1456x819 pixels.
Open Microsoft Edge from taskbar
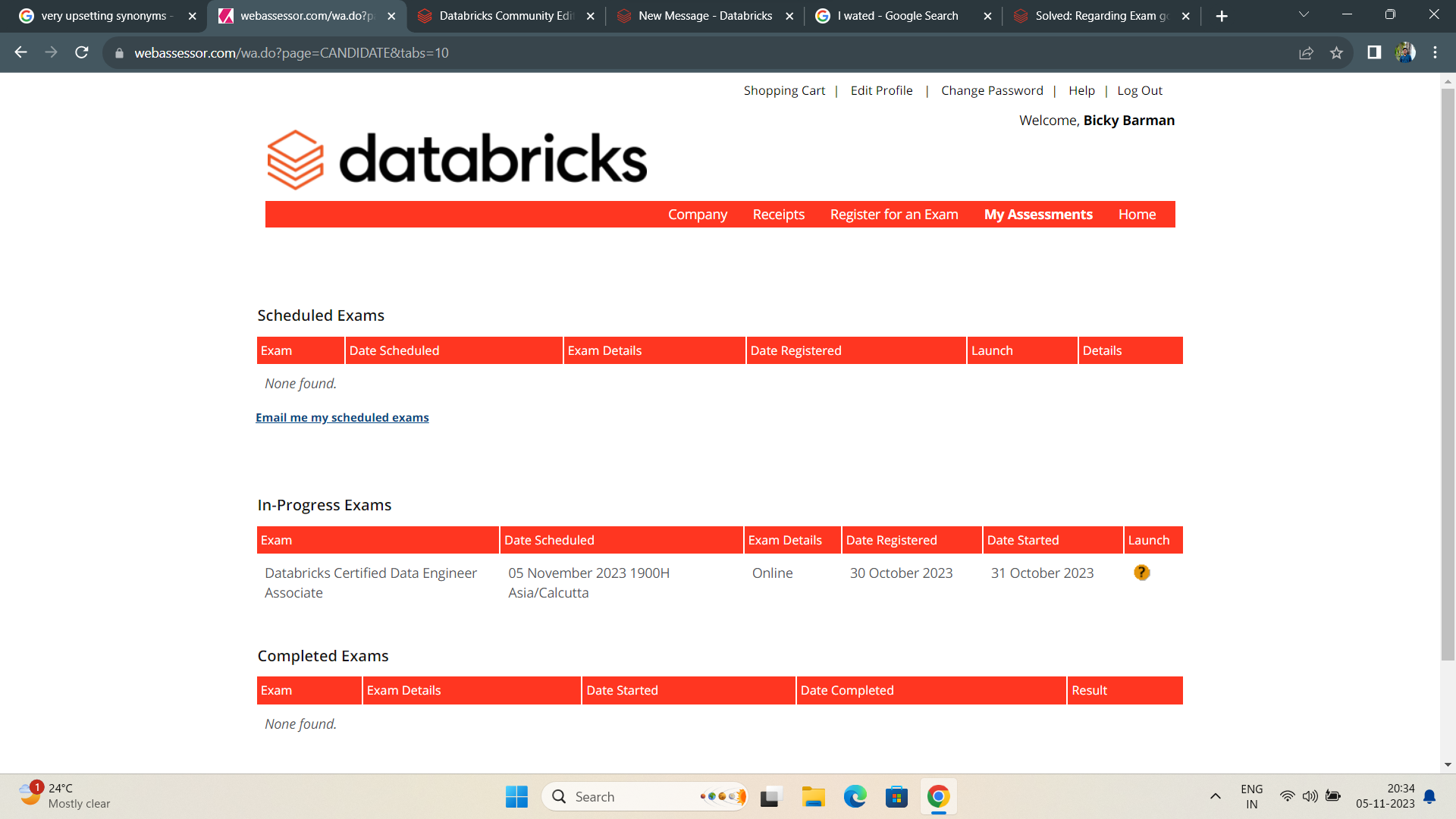855,796
